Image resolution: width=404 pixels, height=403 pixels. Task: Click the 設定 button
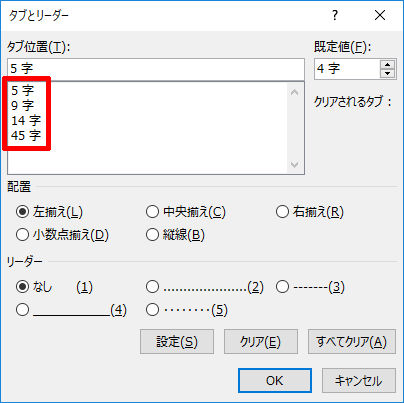[177, 342]
